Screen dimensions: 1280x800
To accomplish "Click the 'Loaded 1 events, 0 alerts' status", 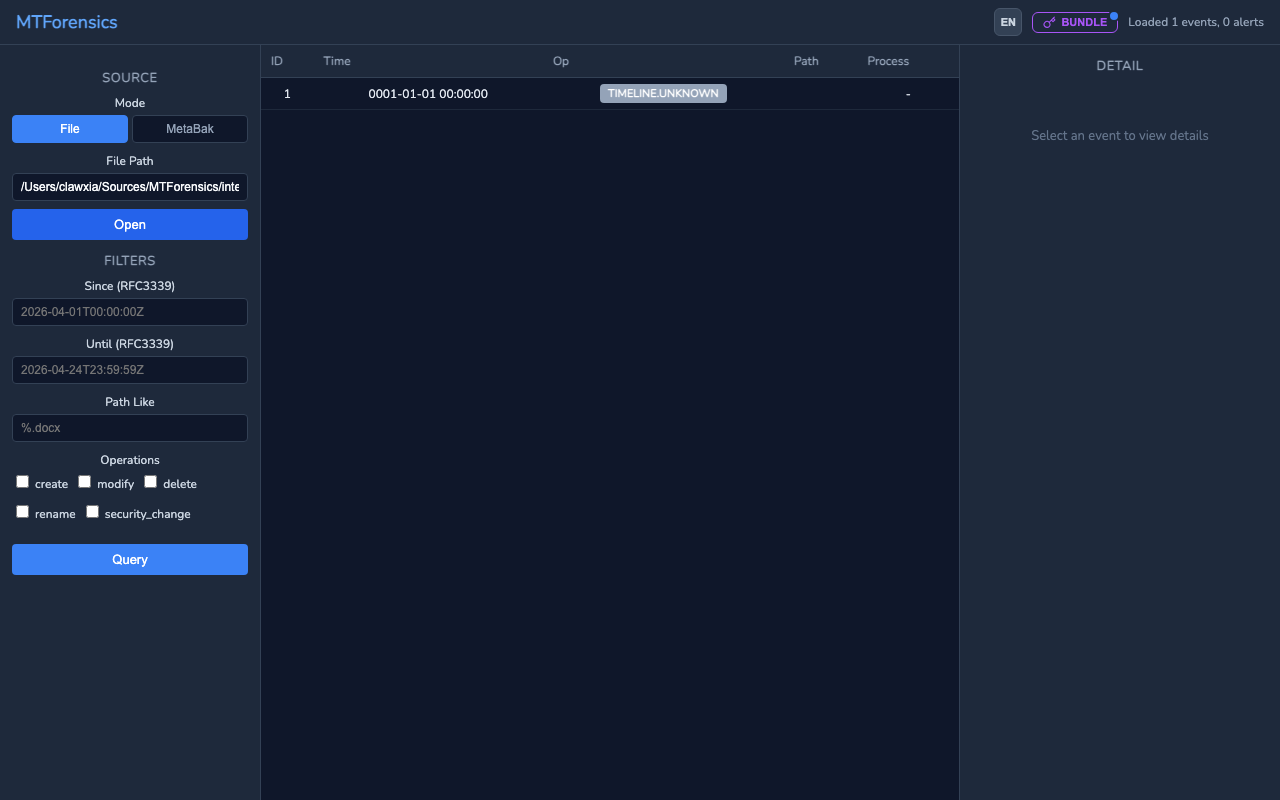I will coord(1196,22).
